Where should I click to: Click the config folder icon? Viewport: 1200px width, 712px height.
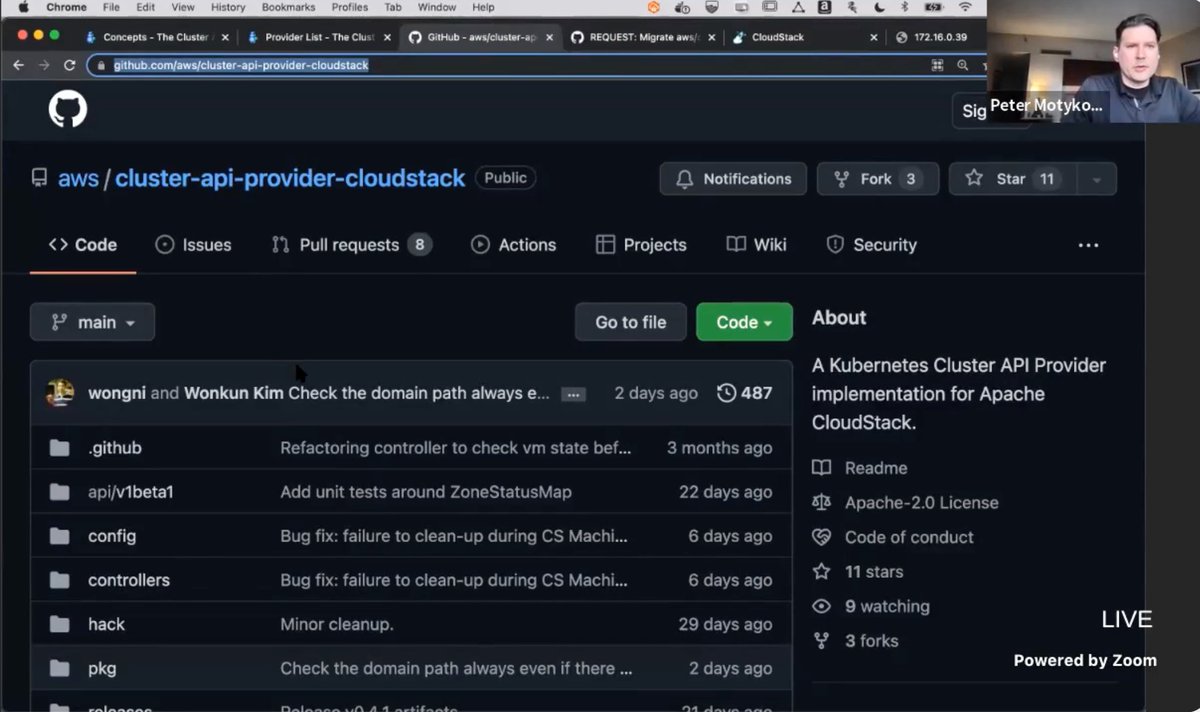click(60, 536)
